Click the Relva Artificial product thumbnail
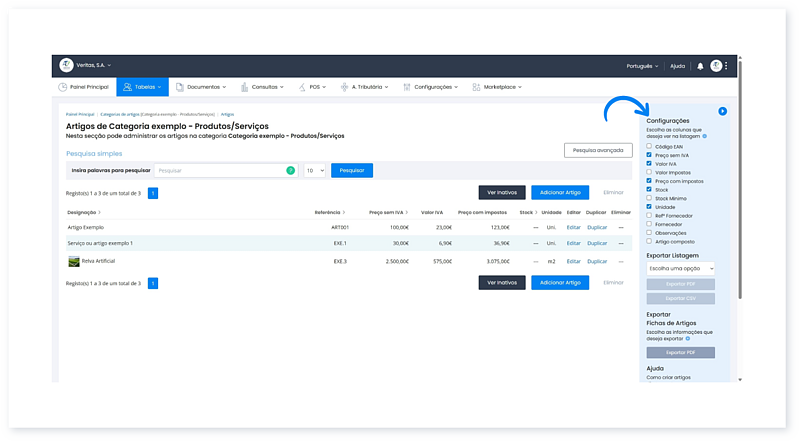 [74, 261]
